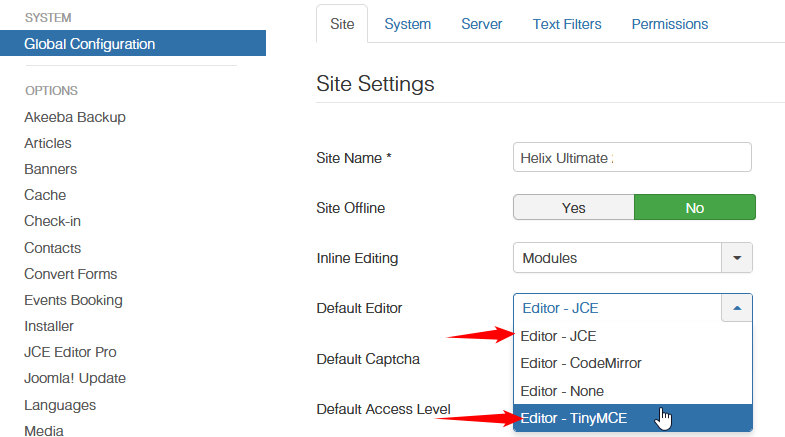Set Site Offline to Yes
This screenshot has width=785, height=437.
[574, 208]
